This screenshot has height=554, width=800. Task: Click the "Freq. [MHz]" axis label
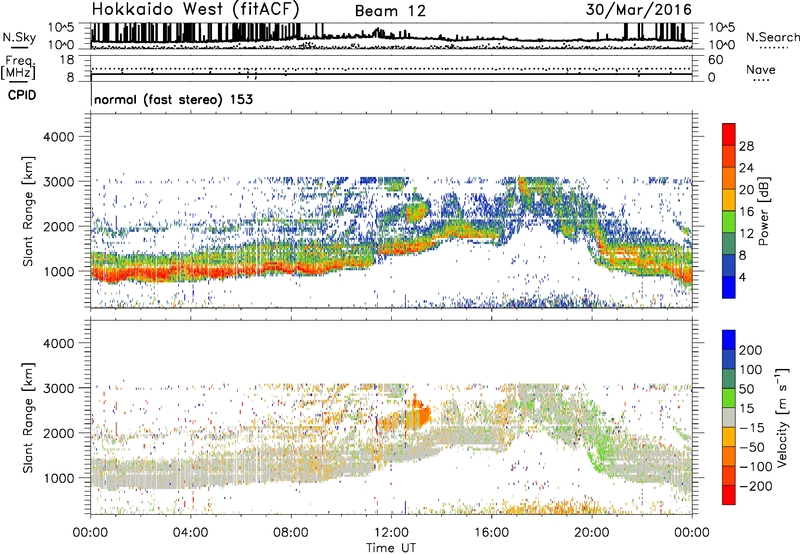[x=18, y=68]
